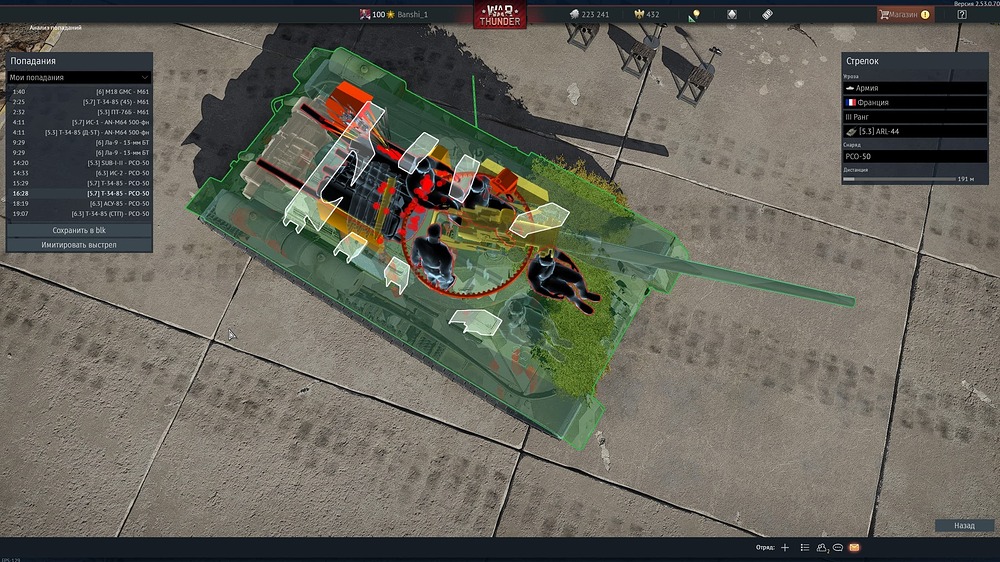Click the lightbulb icon in top bar
Viewport: 1000px width, 562px height.
[694, 15]
